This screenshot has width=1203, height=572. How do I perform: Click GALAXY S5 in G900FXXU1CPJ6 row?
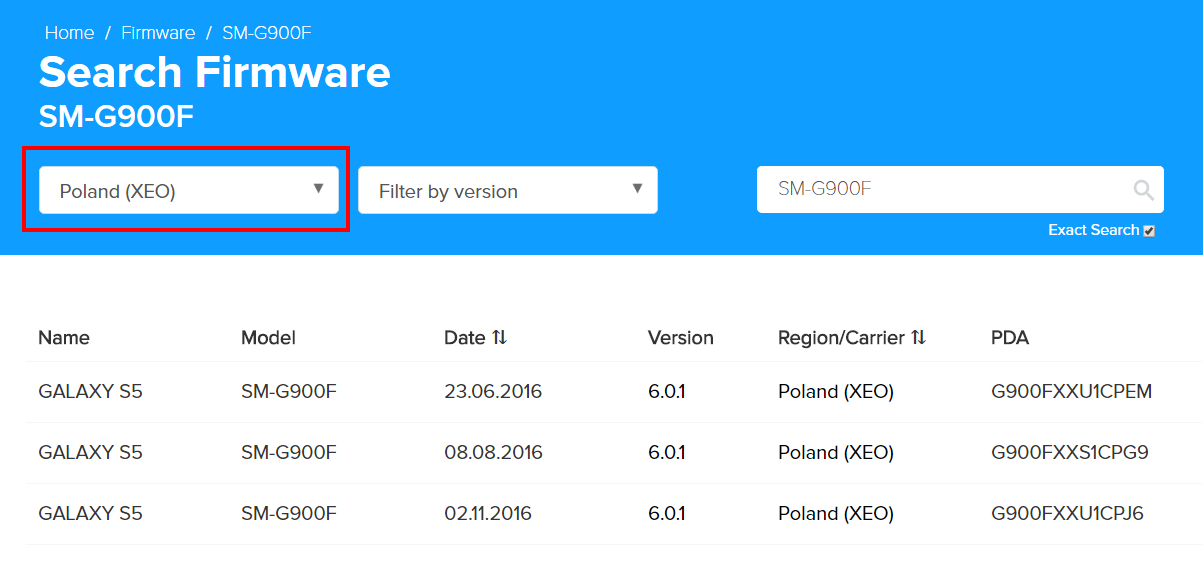point(90,514)
